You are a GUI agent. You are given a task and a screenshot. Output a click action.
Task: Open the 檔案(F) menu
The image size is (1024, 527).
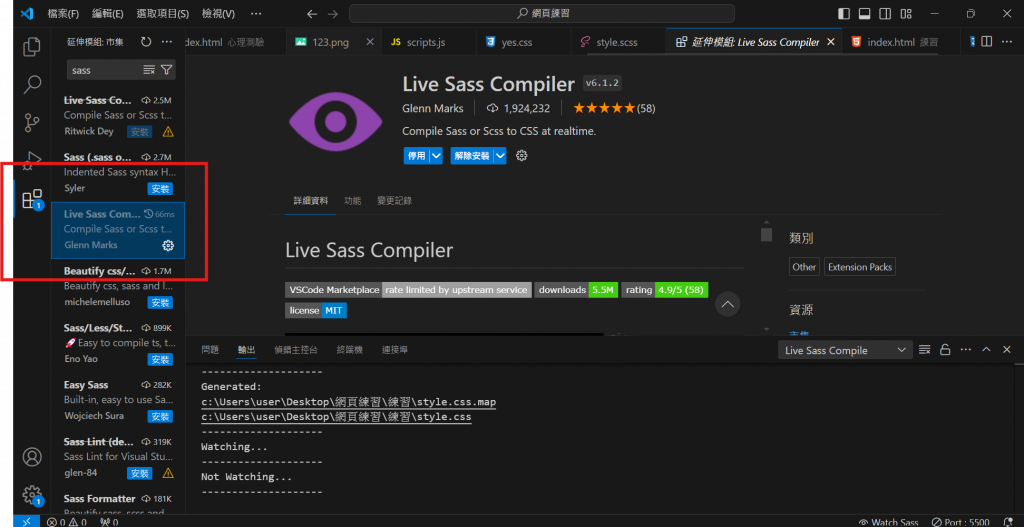pyautogui.click(x=63, y=14)
